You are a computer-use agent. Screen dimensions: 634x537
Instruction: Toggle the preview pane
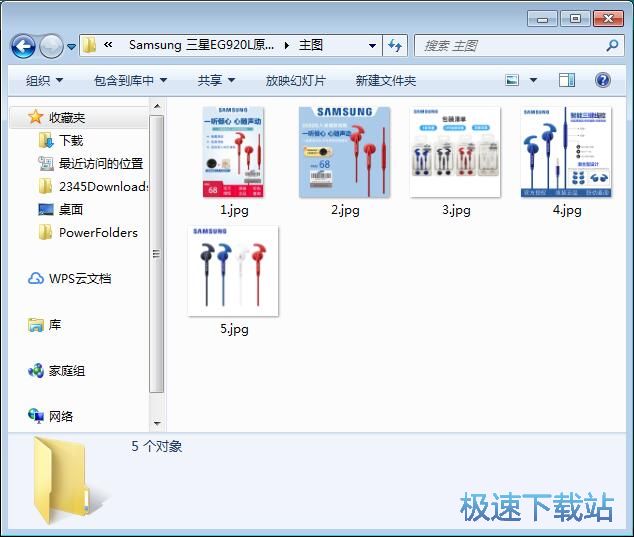tap(567, 80)
